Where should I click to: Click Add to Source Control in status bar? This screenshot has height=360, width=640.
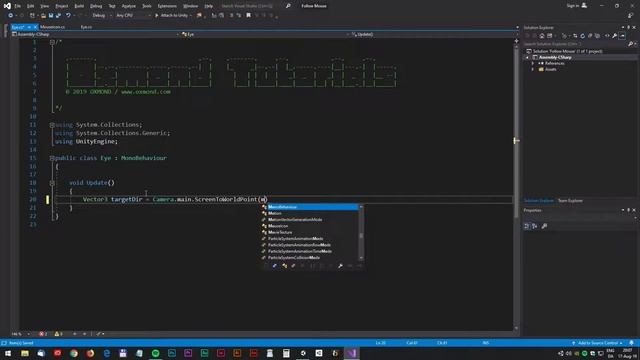coord(597,343)
